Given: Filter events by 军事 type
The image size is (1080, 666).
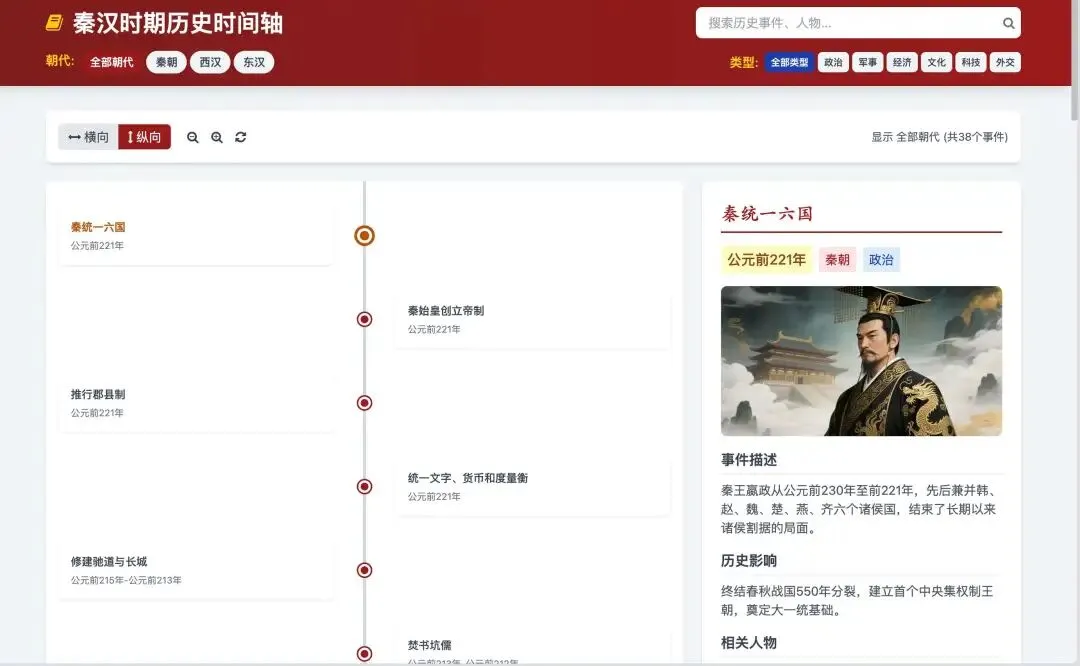Looking at the screenshot, I should tap(868, 62).
